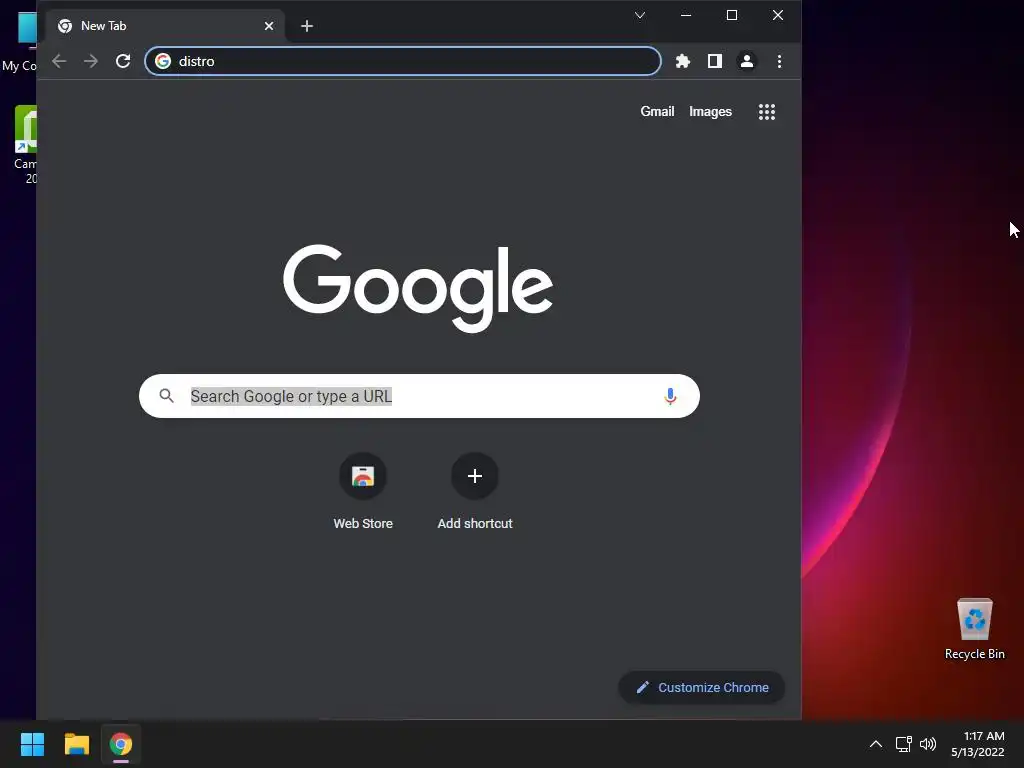Screen dimensions: 1024x768
Task: Show hidden system tray icons
Action: tap(876, 744)
